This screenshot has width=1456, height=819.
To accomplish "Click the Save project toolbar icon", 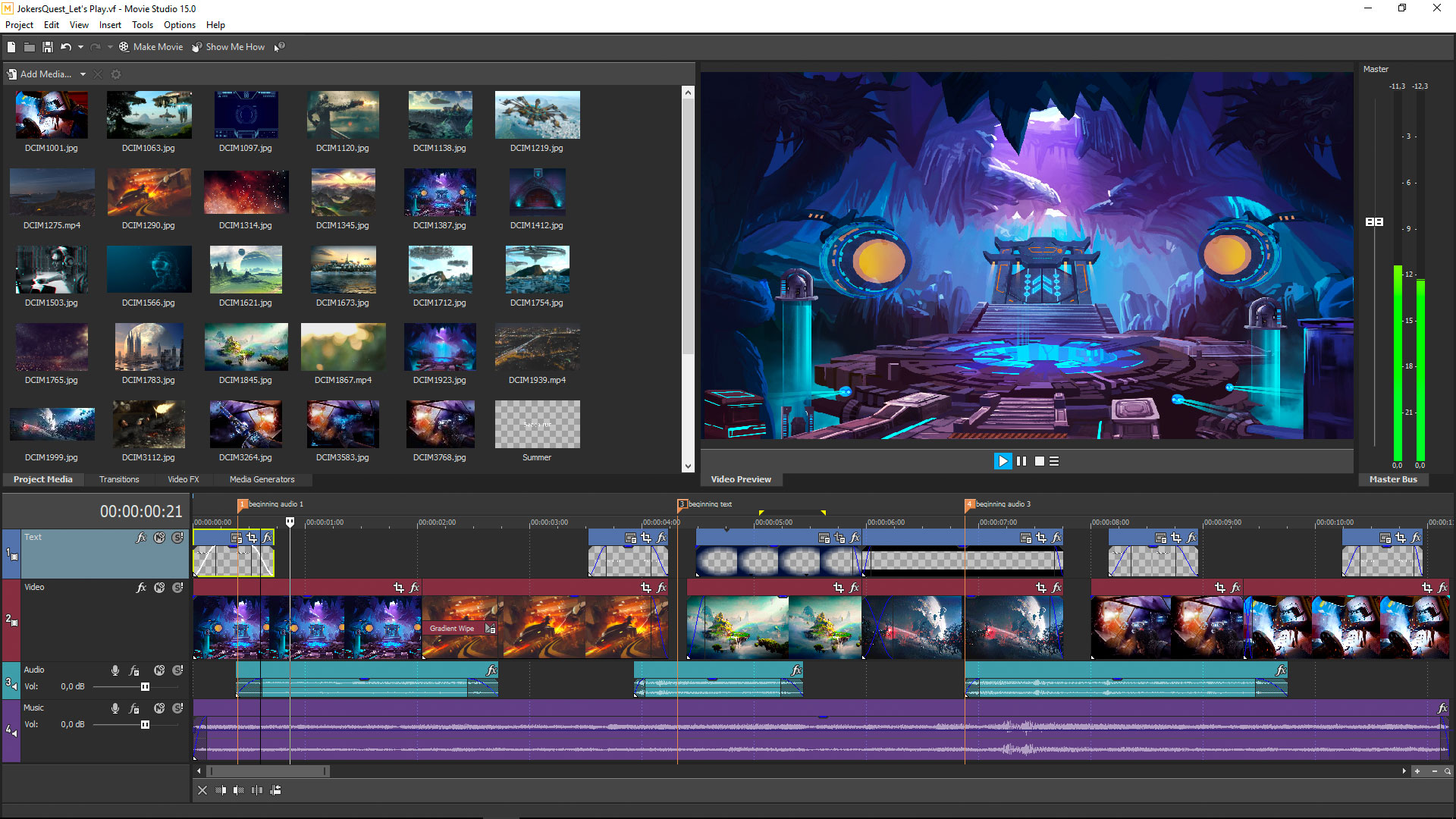I will coord(47,46).
